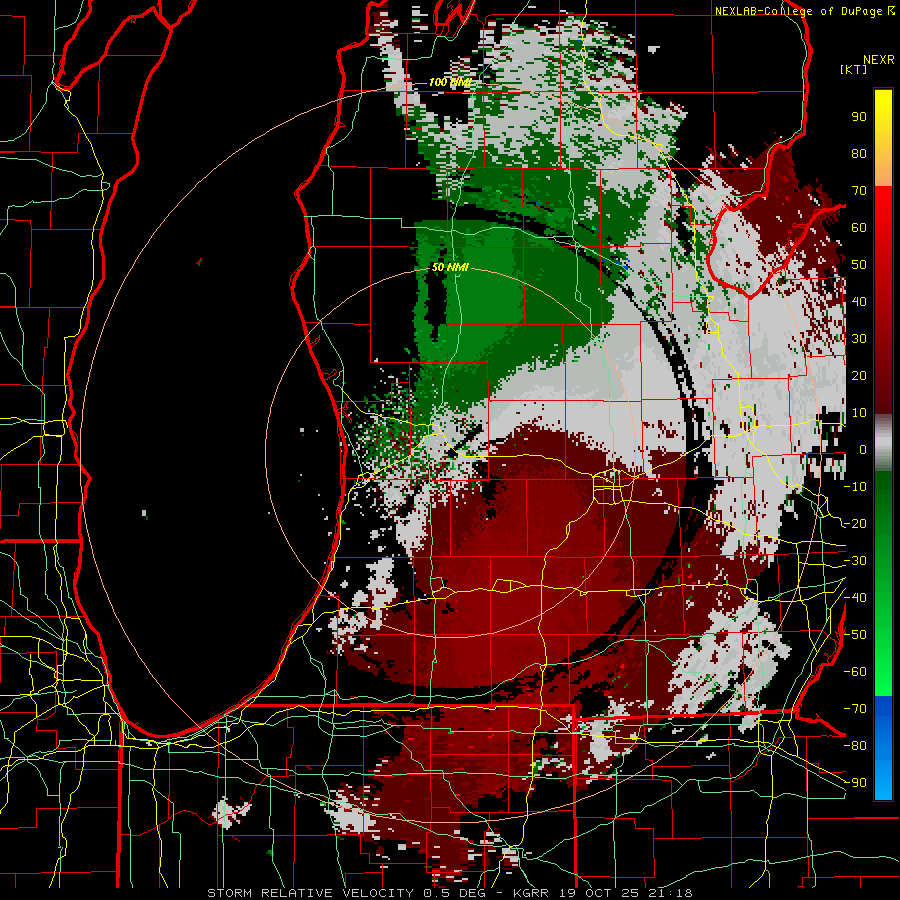Screen dimensions: 900x900
Task: Click the -50 tick on the velocity scale
Action: point(855,635)
